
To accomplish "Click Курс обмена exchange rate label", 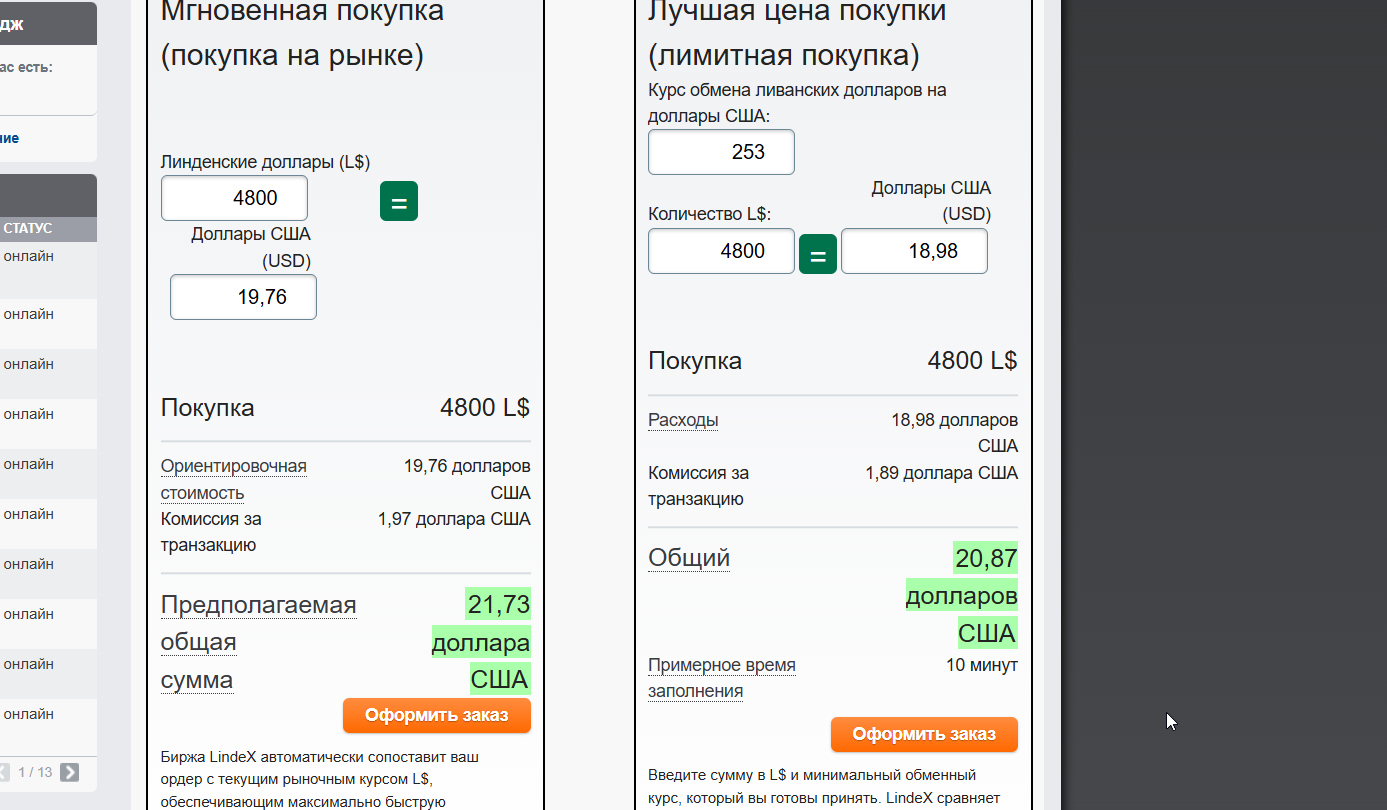I will 797,103.
